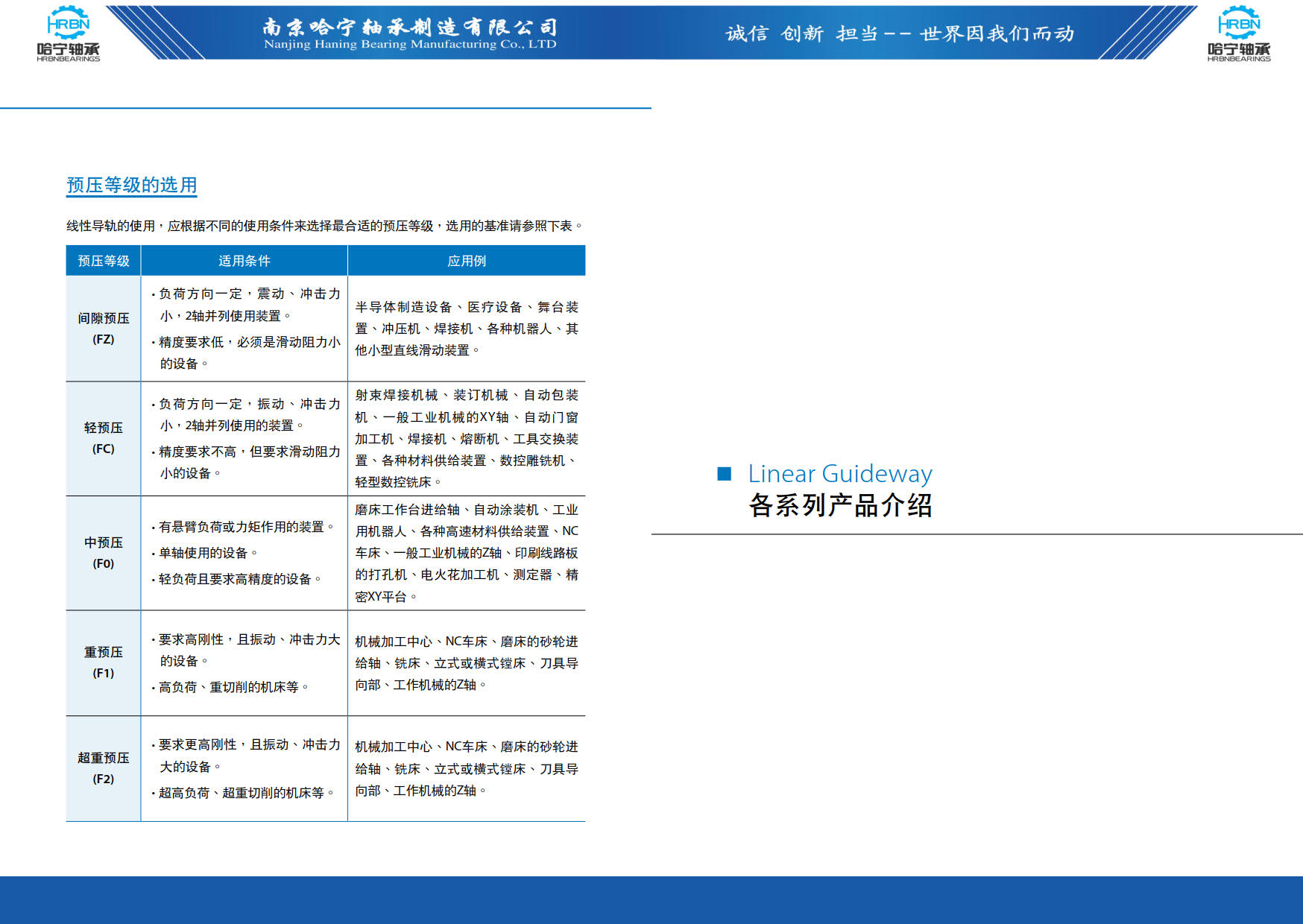This screenshot has width=1303, height=924.
Task: Click the FZ example cell 半导体制造设备
Action: tap(467, 329)
